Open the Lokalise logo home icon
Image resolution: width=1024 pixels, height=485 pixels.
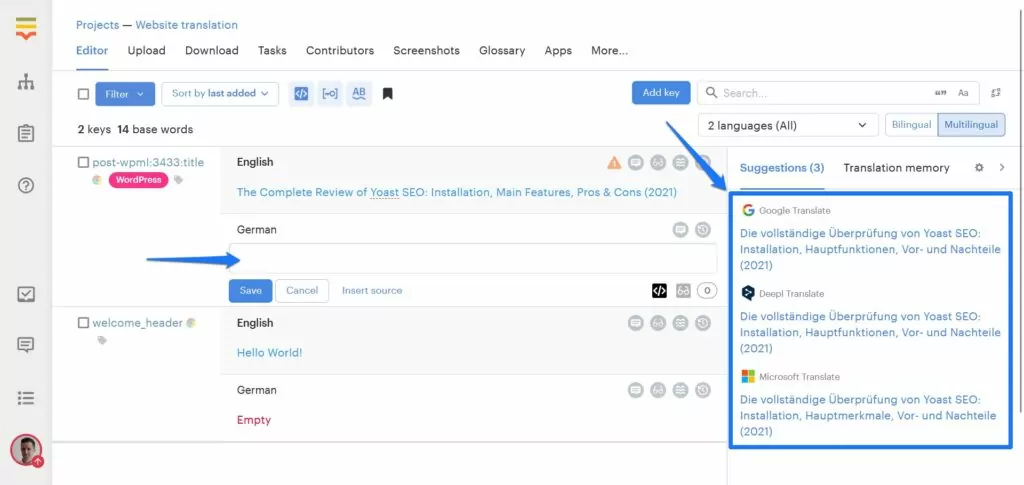(26, 29)
